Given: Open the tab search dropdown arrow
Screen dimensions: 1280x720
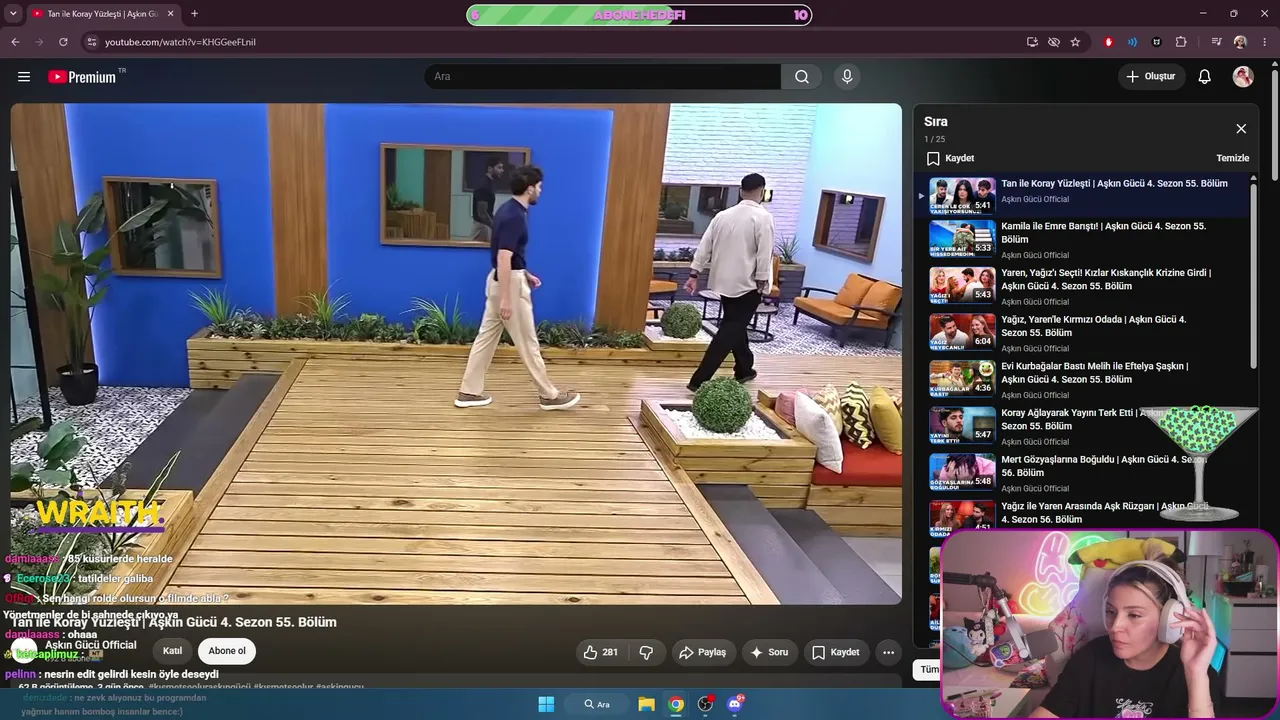Looking at the screenshot, I should click(x=13, y=14).
